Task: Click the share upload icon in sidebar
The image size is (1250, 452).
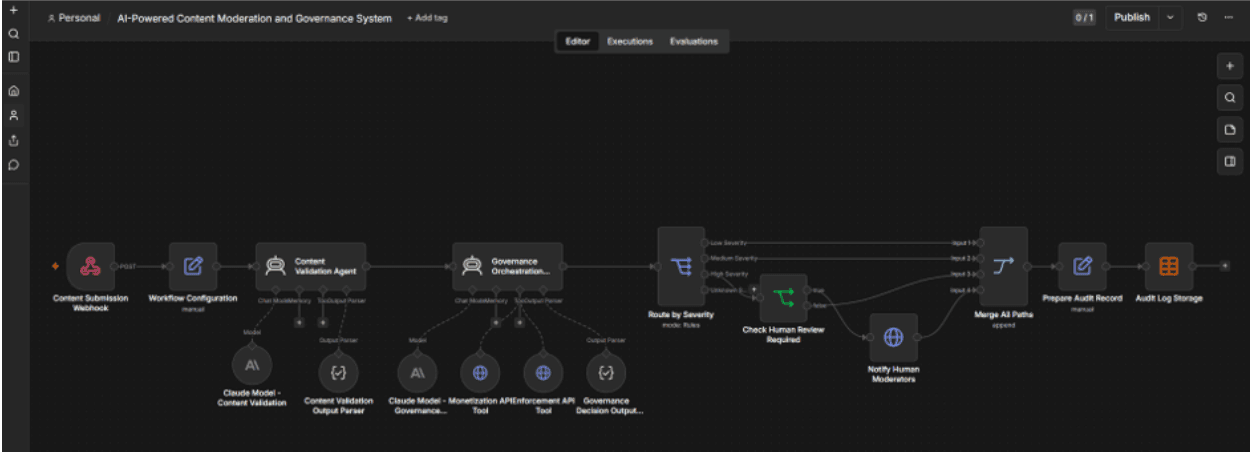Action: click(x=14, y=141)
